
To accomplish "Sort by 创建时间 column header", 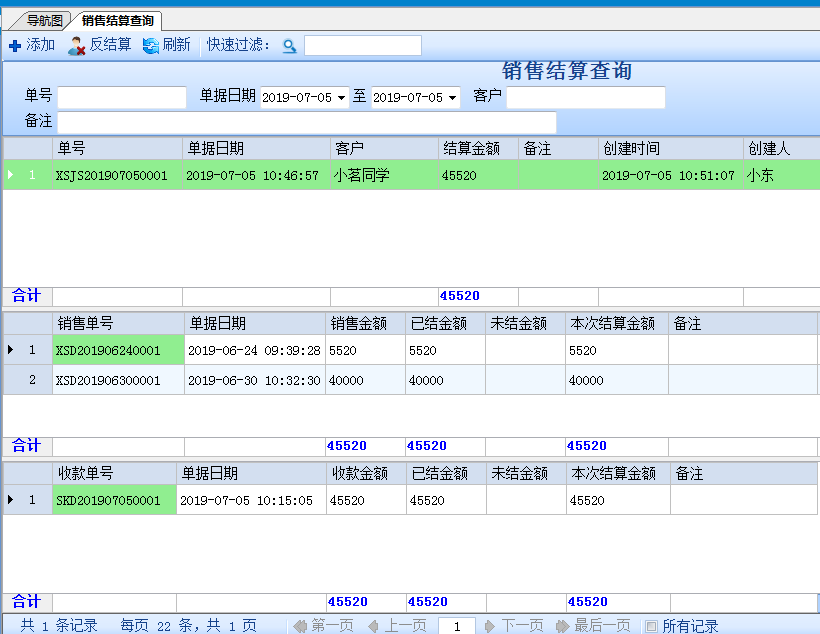I will click(670, 149).
